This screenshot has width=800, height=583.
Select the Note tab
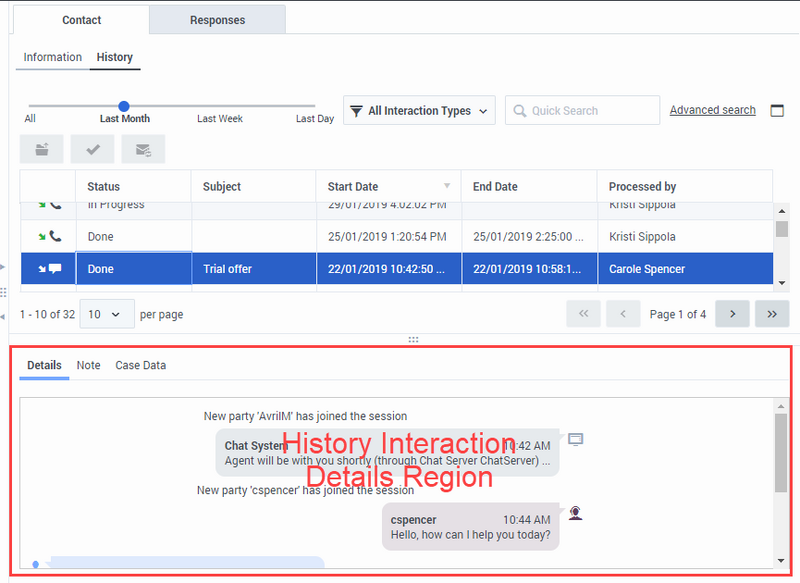89,365
